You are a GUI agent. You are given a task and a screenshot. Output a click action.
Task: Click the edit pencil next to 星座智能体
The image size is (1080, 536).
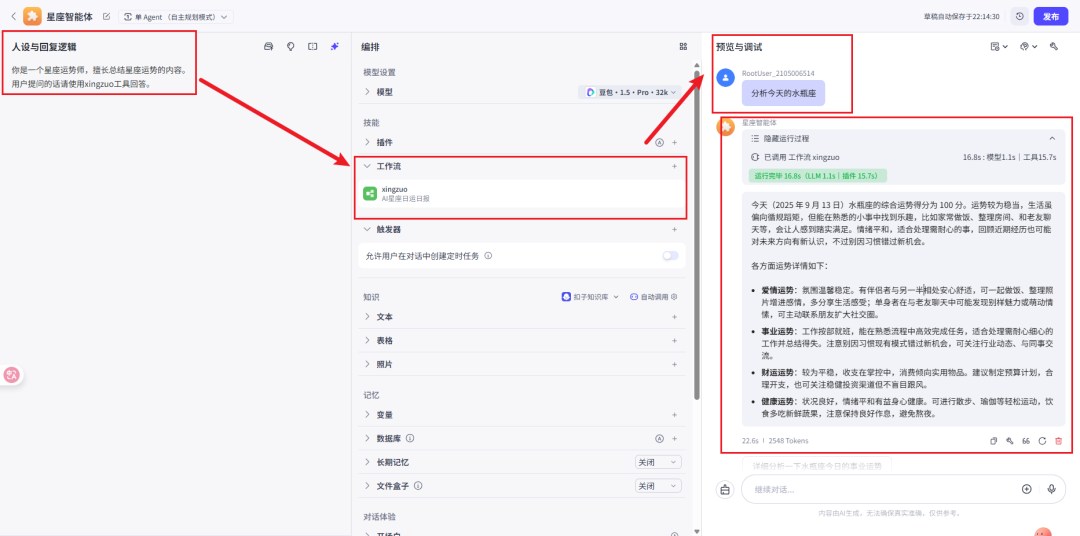[x=106, y=17]
